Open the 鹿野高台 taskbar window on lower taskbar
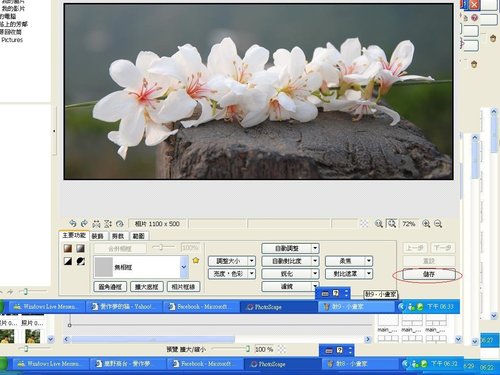The image size is (500, 375). 127,364
